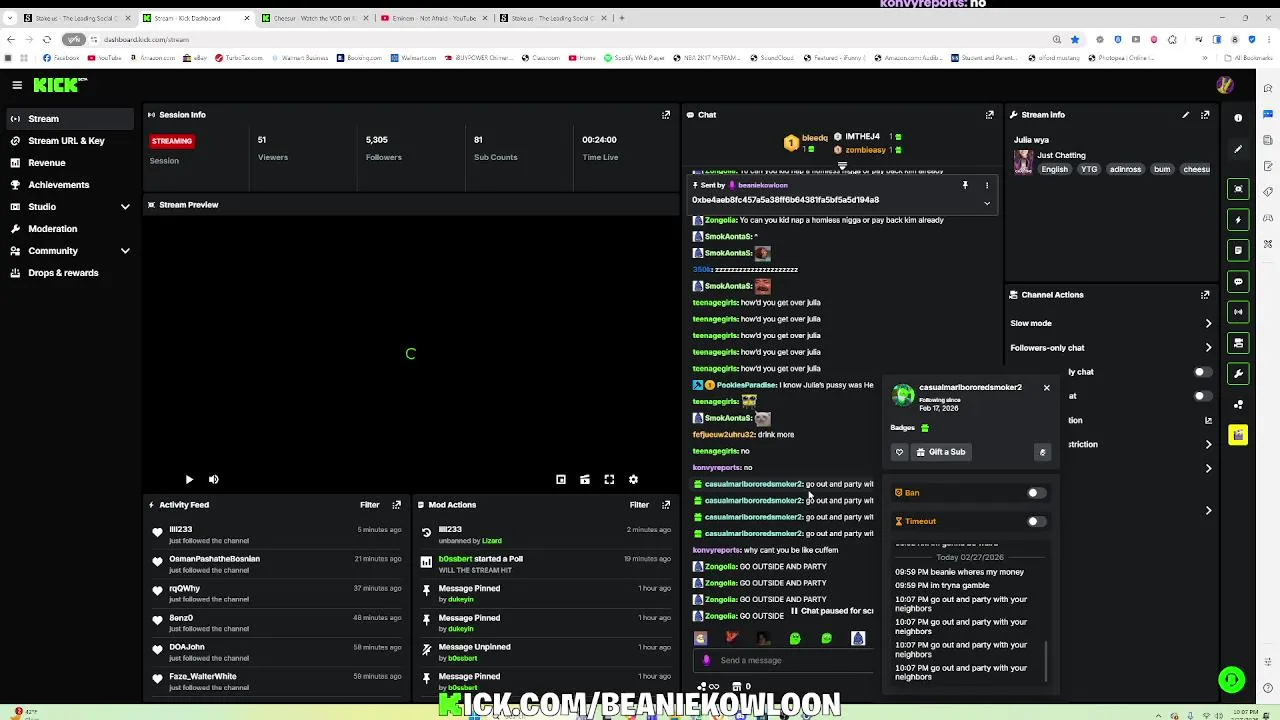This screenshot has width=1280, height=720.
Task: Open Stream in sidebar
Action: click(x=68, y=119)
